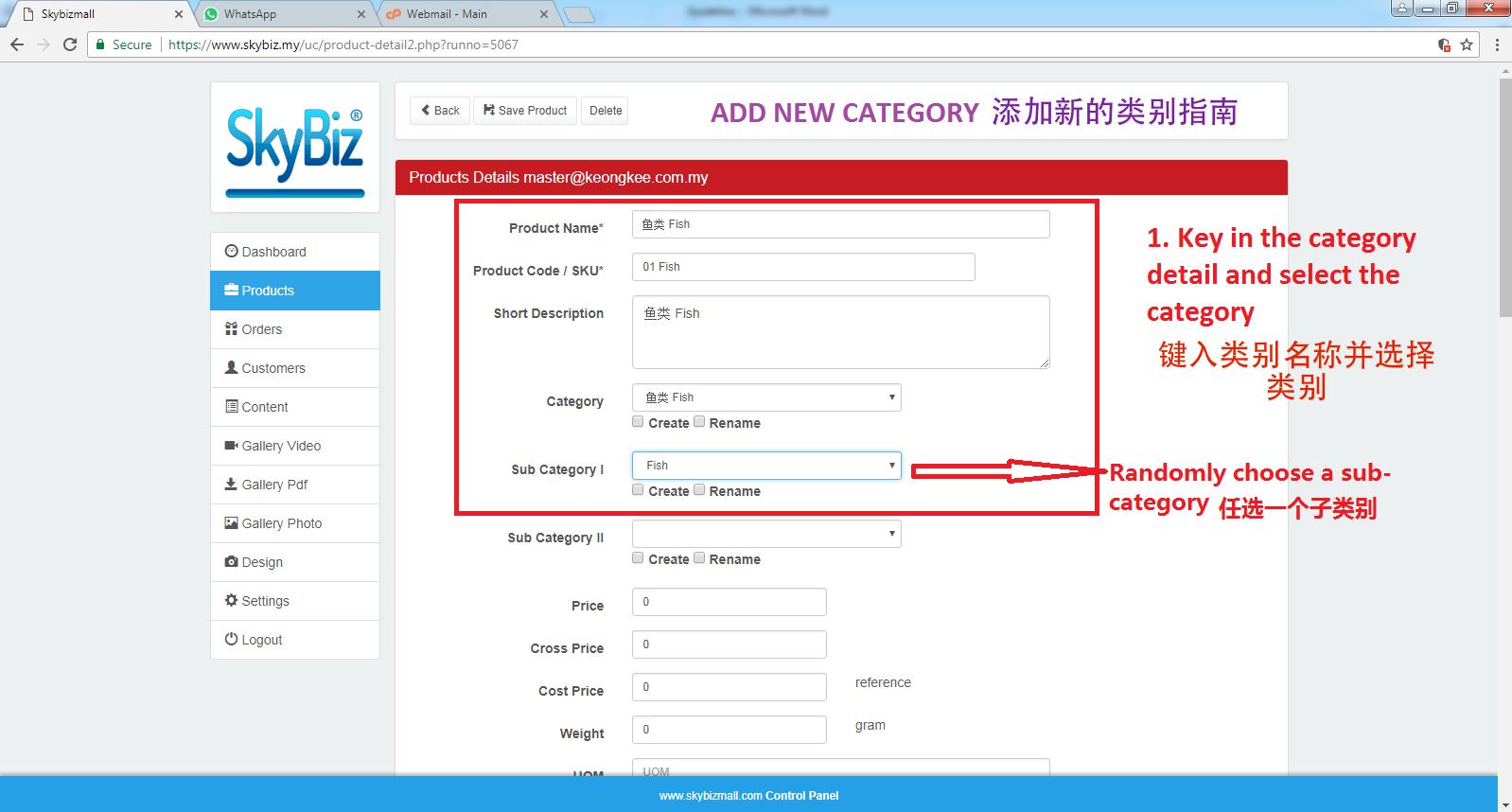
Task: Click the blocked content icon in address bar
Action: pyautogui.click(x=1444, y=44)
